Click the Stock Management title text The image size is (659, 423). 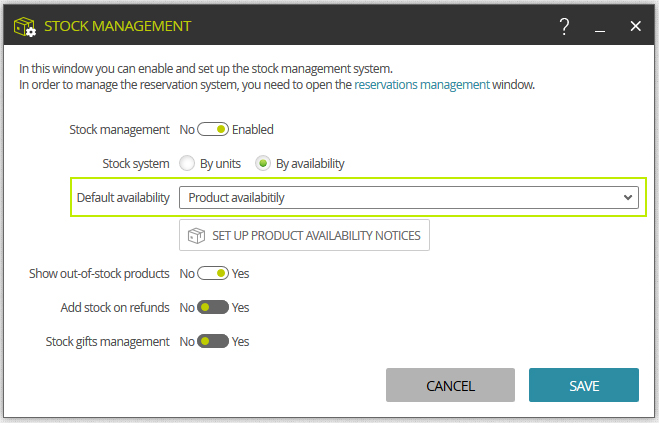pyautogui.click(x=117, y=26)
